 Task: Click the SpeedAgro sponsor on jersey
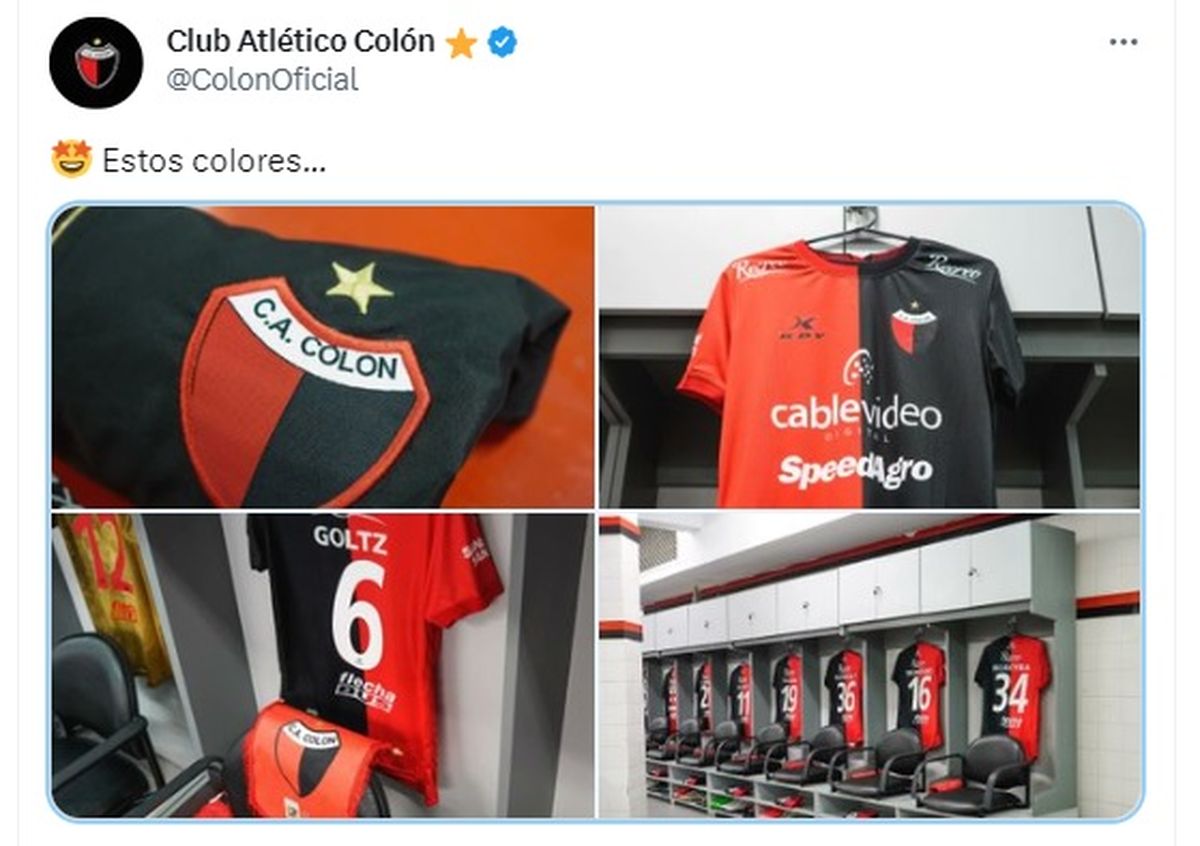click(854, 470)
